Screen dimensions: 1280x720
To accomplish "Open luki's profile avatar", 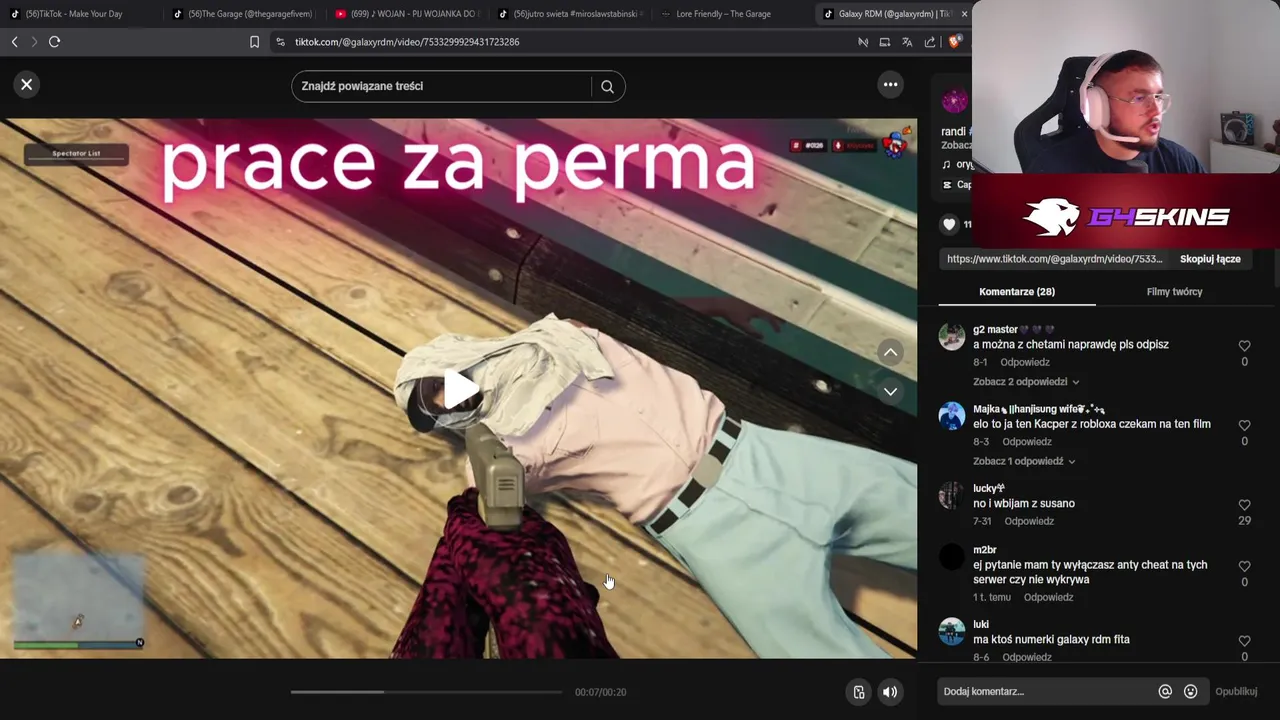I will [952, 631].
